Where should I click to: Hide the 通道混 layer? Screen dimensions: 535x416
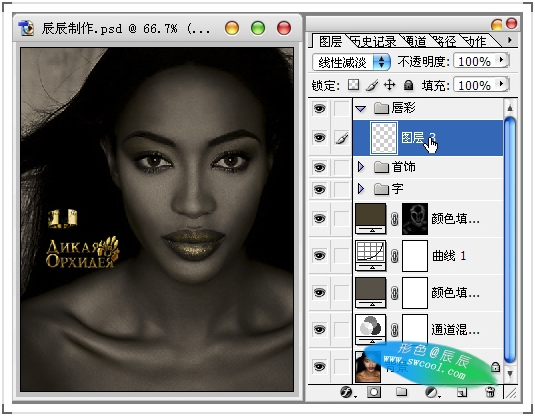320,329
